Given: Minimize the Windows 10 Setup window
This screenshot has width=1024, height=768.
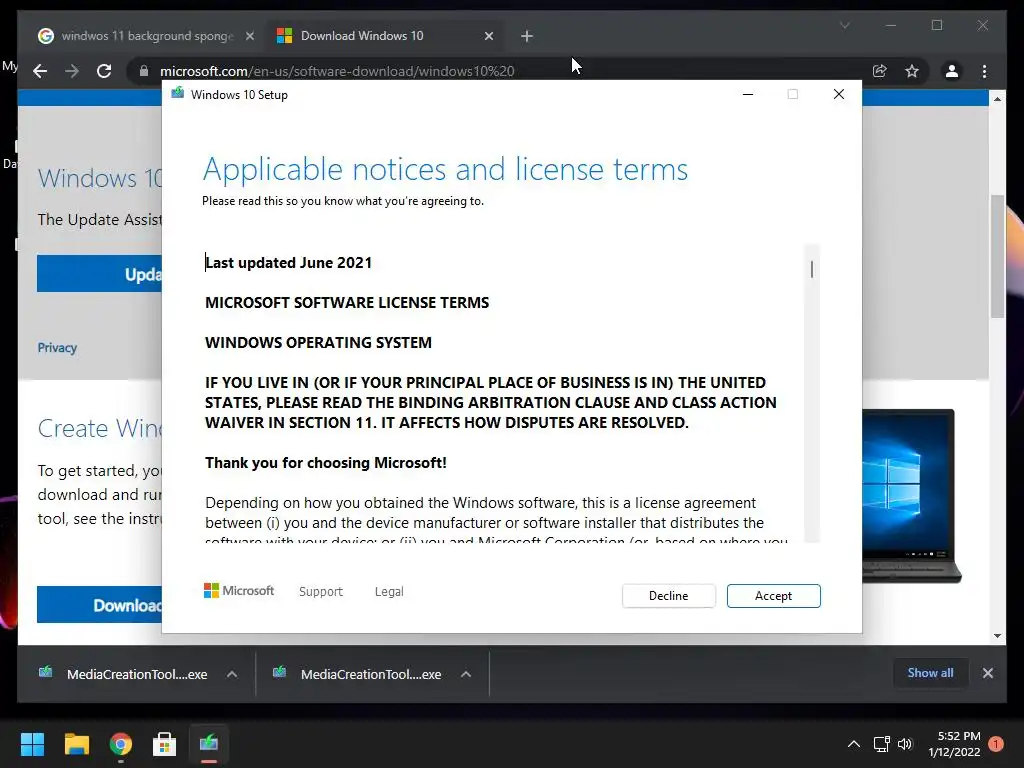Looking at the screenshot, I should 748,94.
